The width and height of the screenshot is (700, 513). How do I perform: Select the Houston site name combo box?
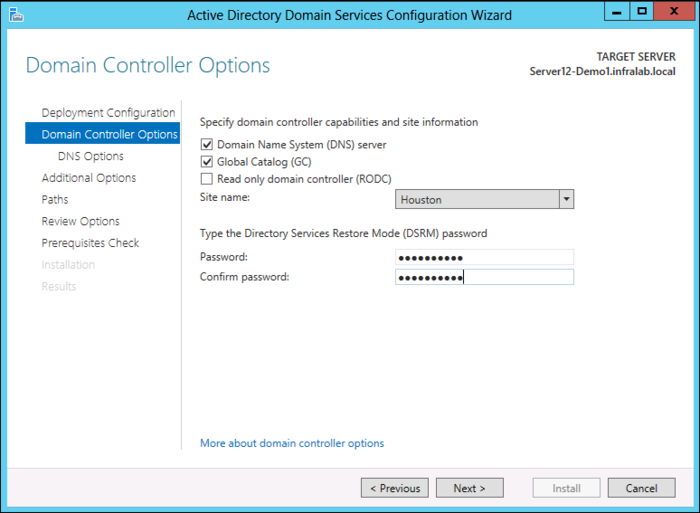(476, 200)
